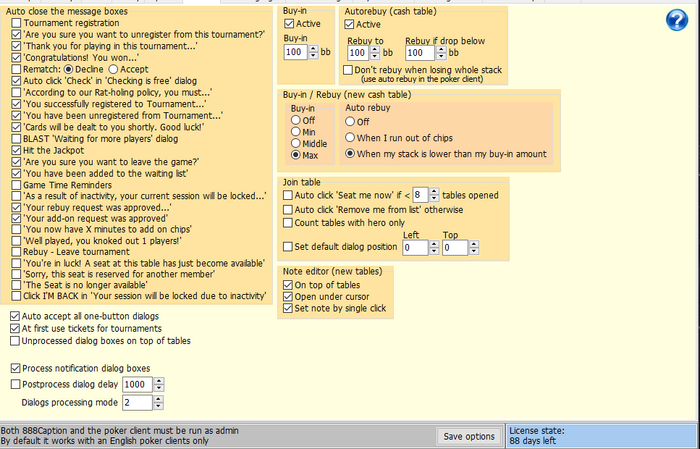Click the Dialogs processing mode value field

point(138,403)
